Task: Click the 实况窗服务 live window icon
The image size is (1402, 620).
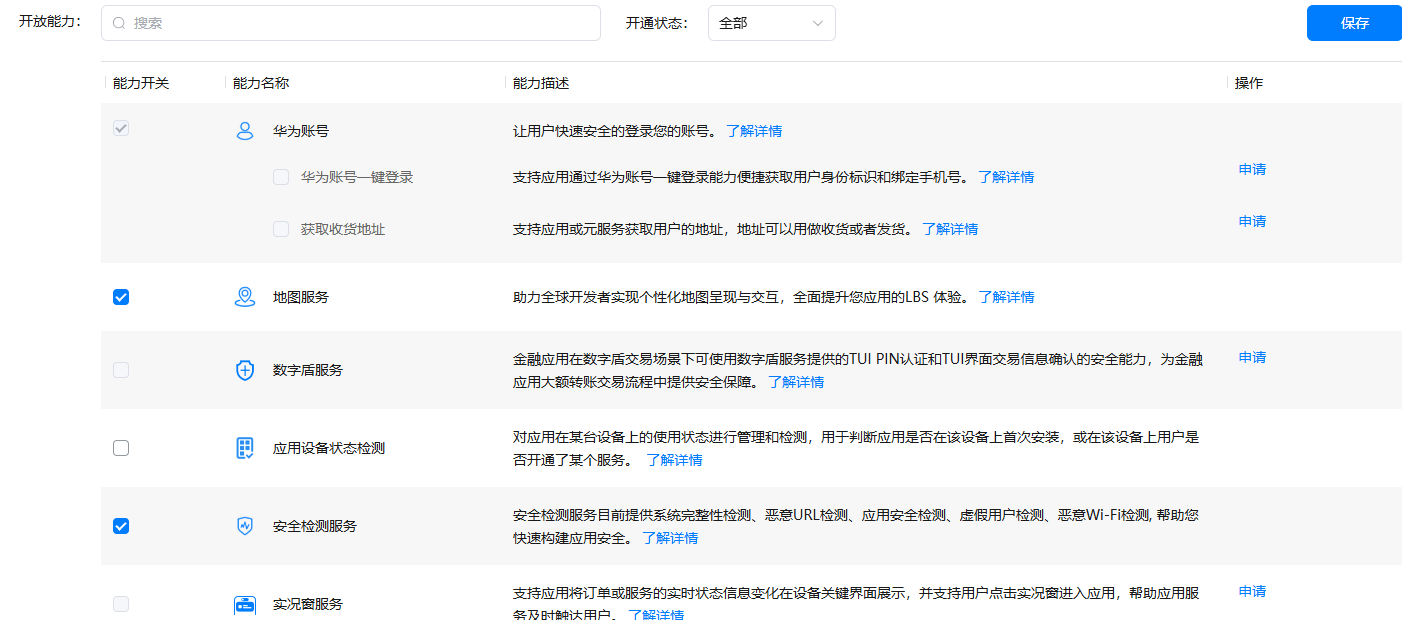Action: (245, 604)
